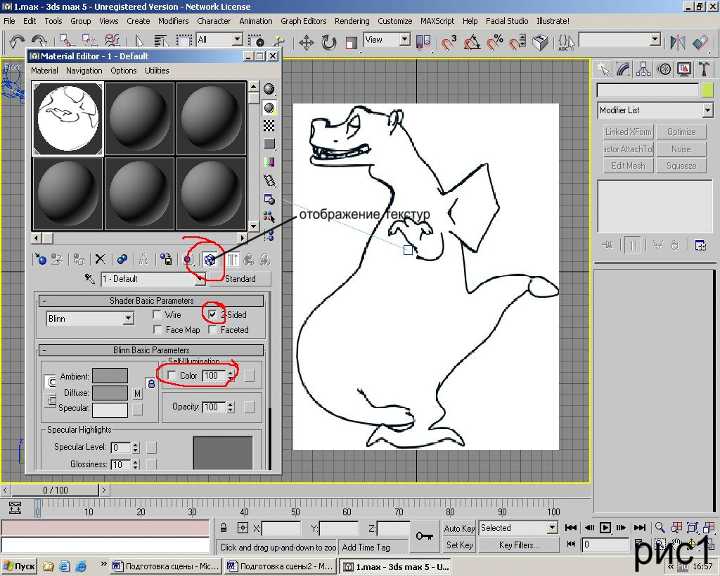
Task: Click the Auto Key button
Action: click(459, 528)
